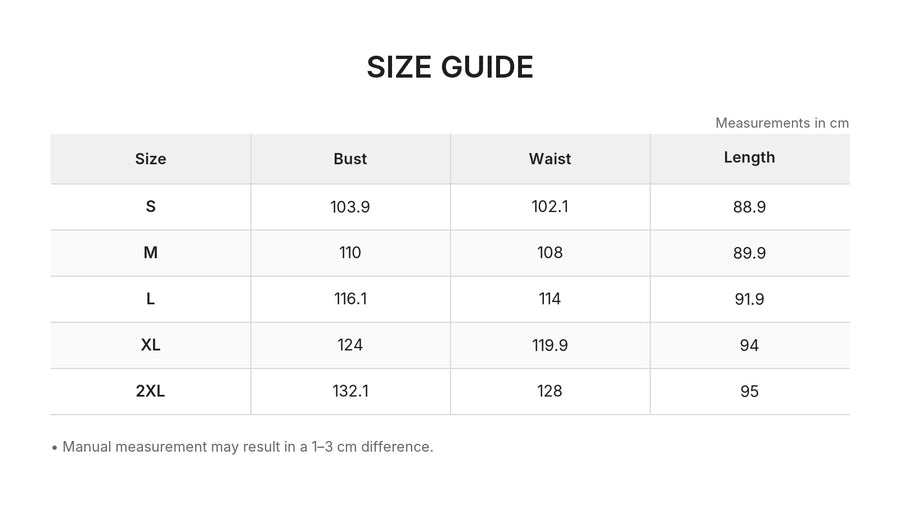This screenshot has height=513, width=900.
Task: Click the SIZE GUIDE heading
Action: coord(450,67)
